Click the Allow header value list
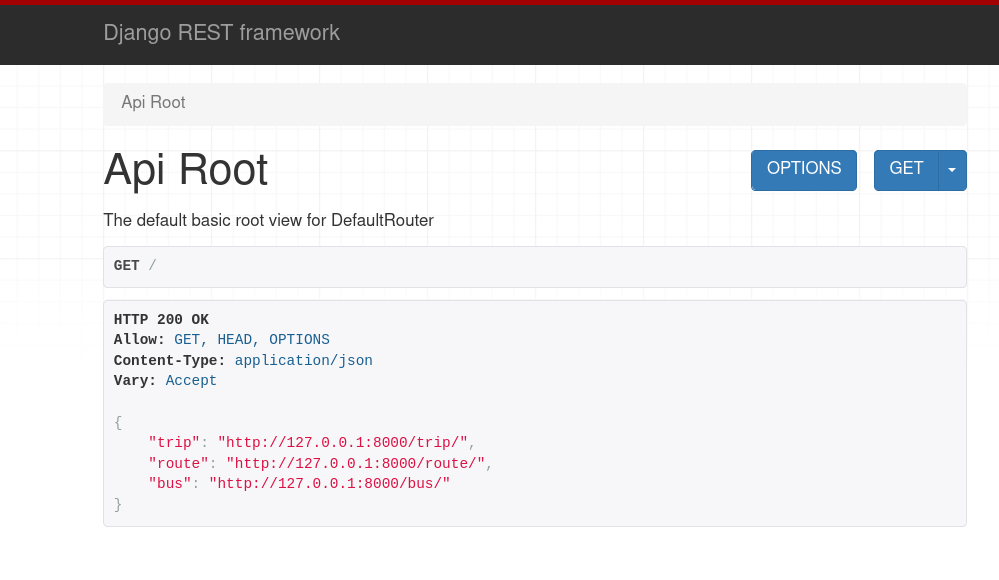 [251, 340]
